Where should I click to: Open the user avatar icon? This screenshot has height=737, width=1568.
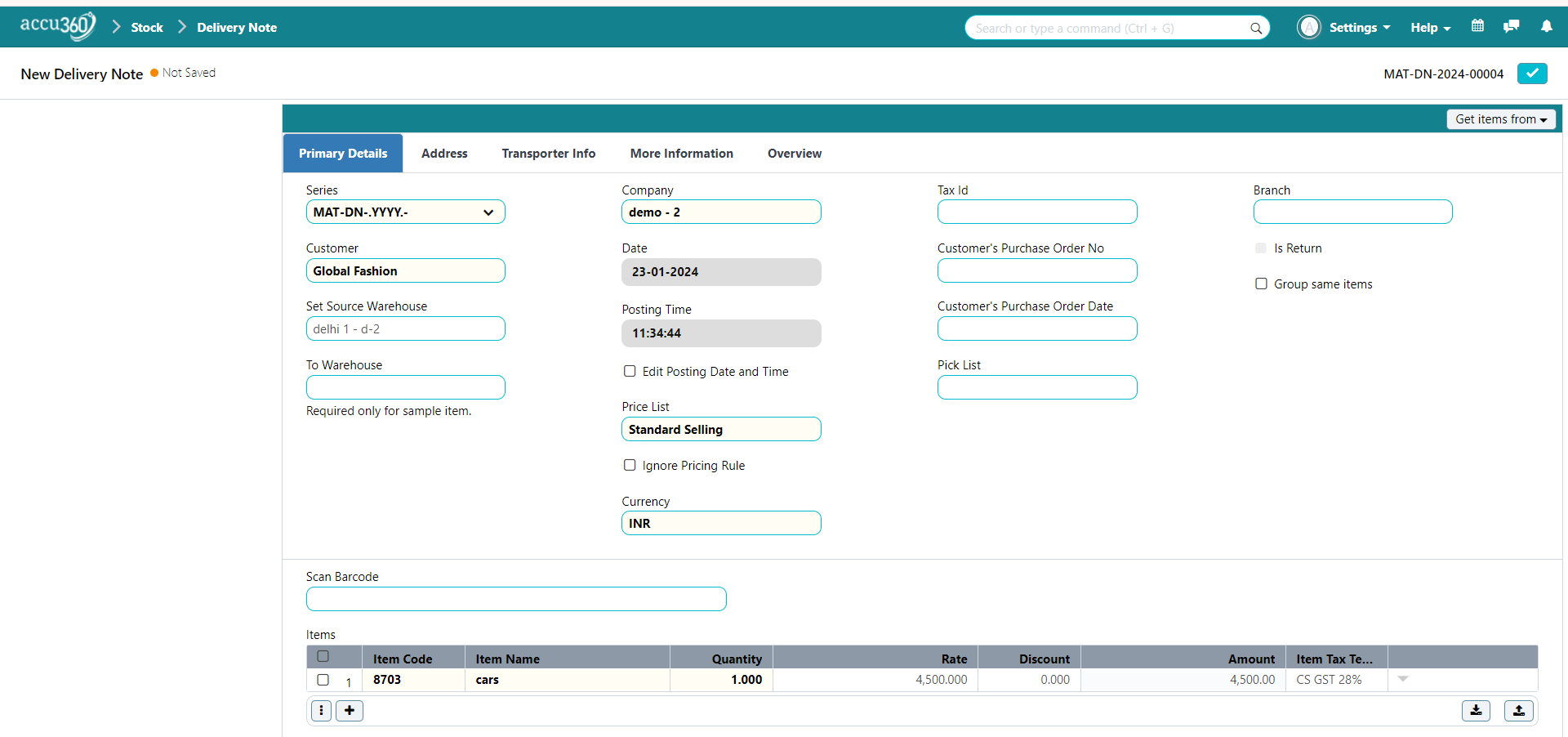(1309, 27)
